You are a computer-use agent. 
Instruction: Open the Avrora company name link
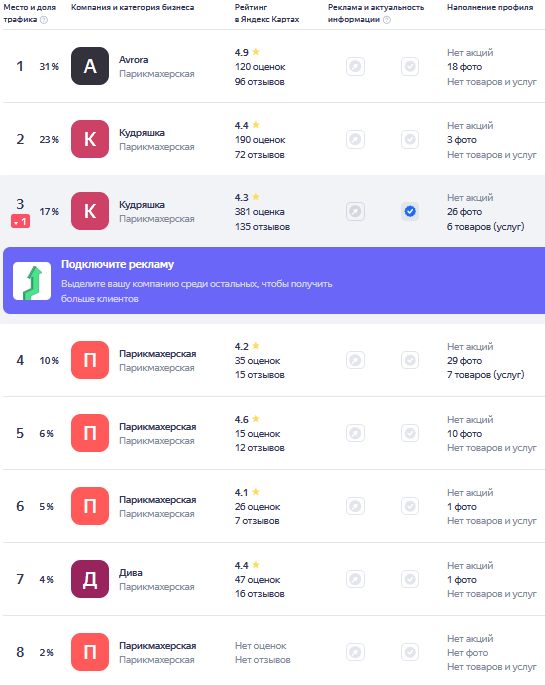[134, 59]
